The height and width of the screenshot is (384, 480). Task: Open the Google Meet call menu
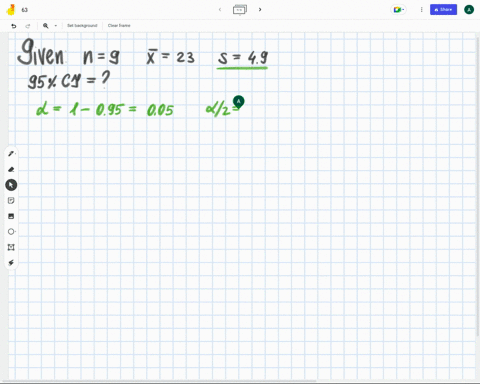pos(398,10)
